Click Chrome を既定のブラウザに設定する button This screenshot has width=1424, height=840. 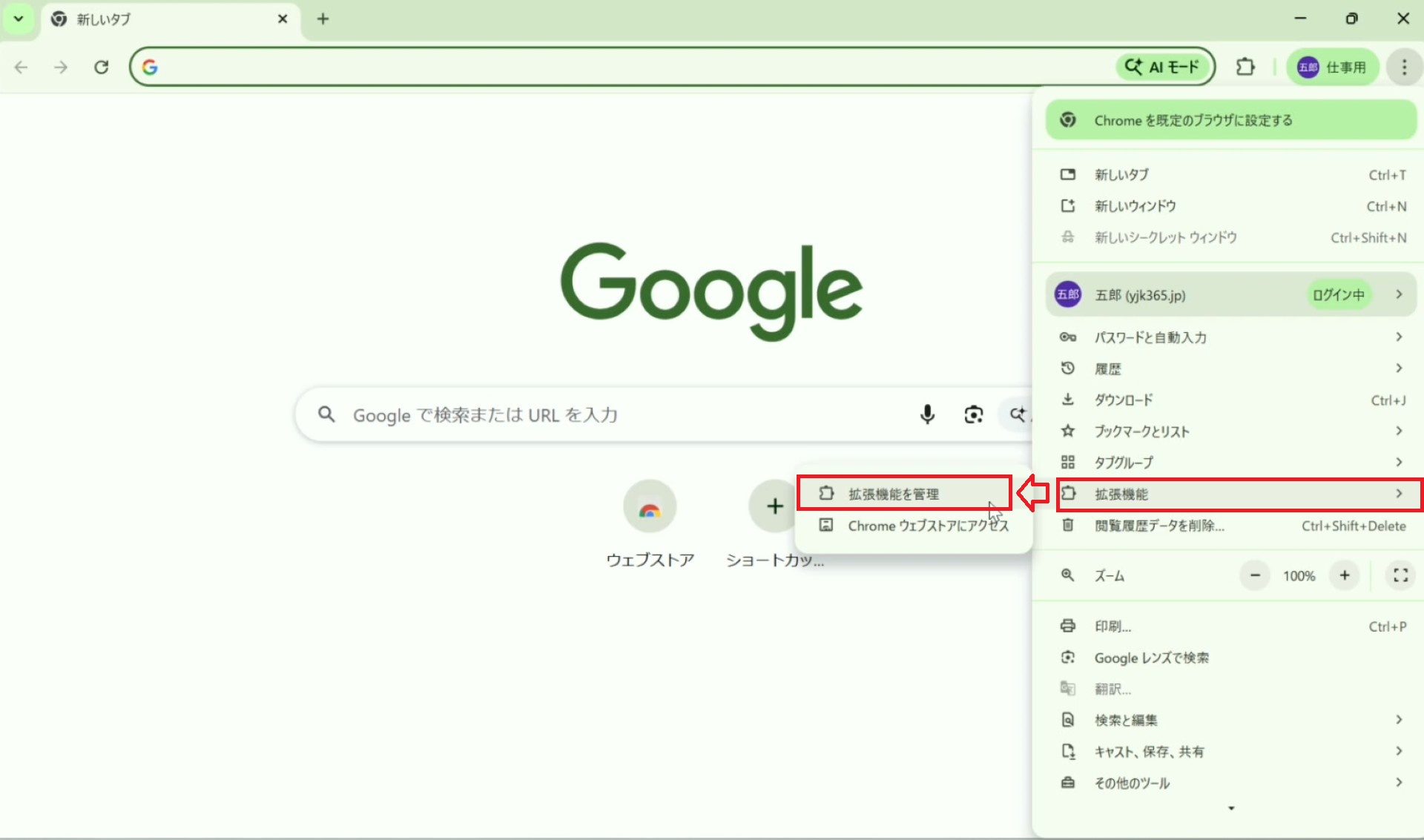coord(1231,120)
